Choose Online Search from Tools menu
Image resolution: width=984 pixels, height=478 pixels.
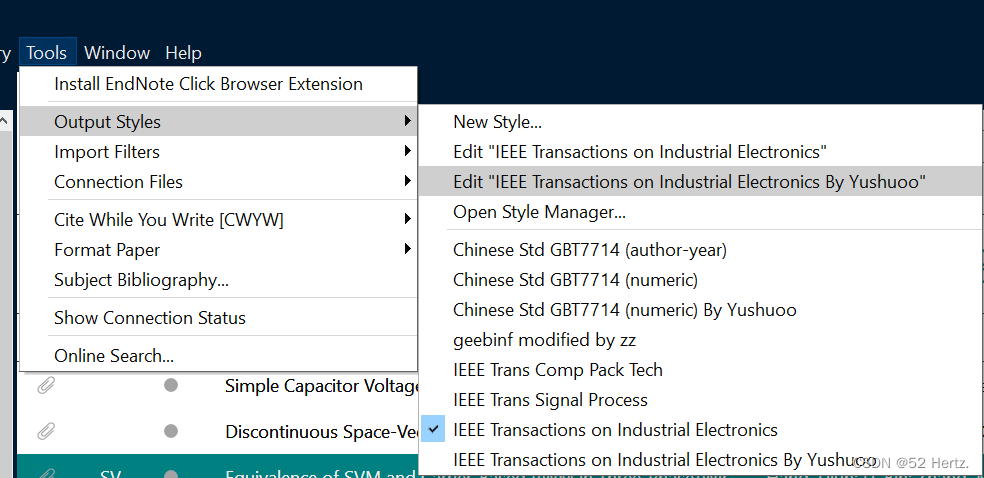point(218,356)
